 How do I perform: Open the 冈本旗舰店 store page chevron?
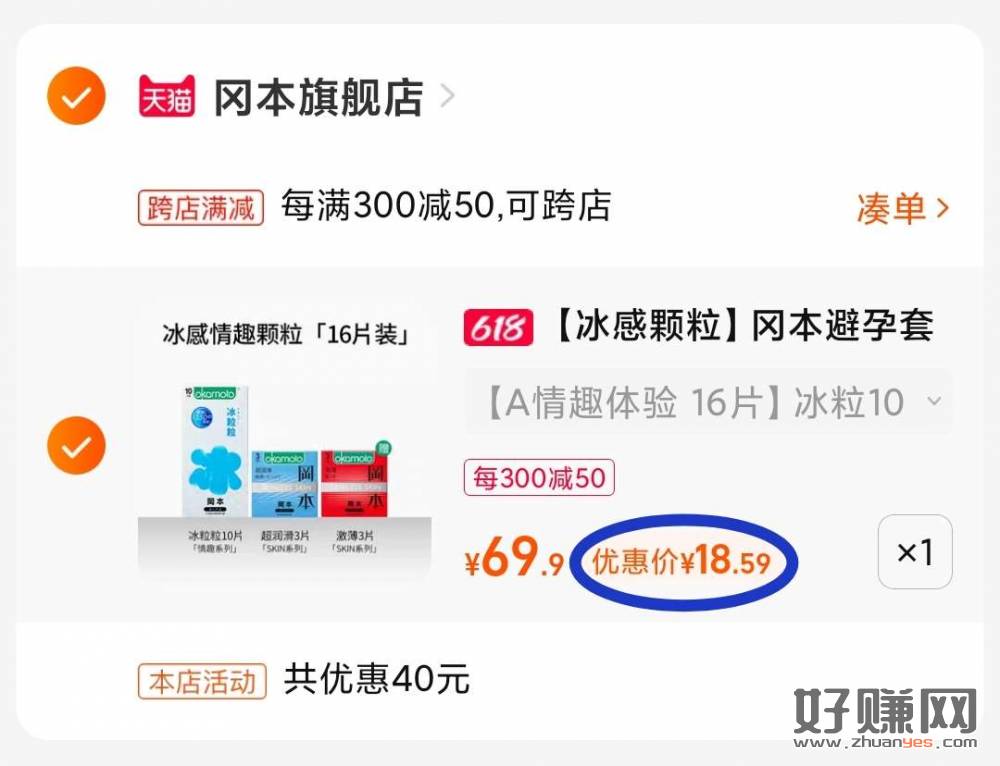point(448,97)
